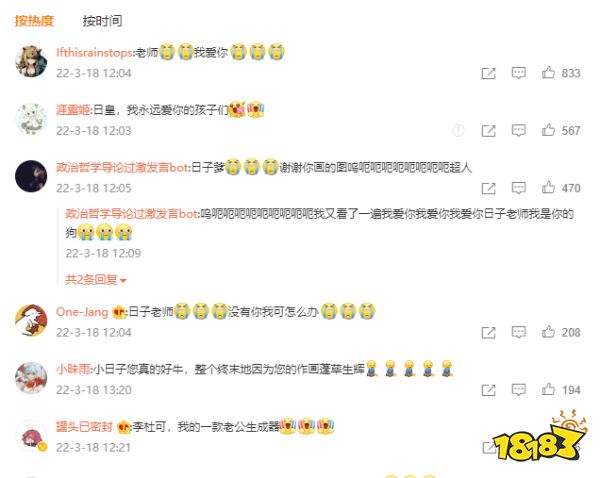Open 罐头已密封 username link

tap(84, 426)
